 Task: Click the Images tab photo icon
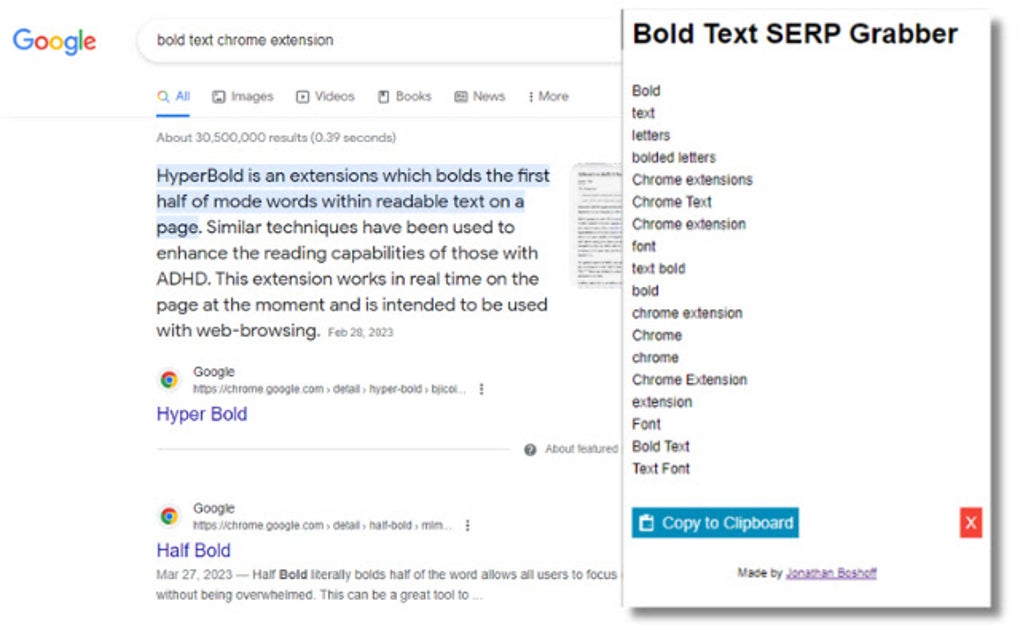click(221, 96)
